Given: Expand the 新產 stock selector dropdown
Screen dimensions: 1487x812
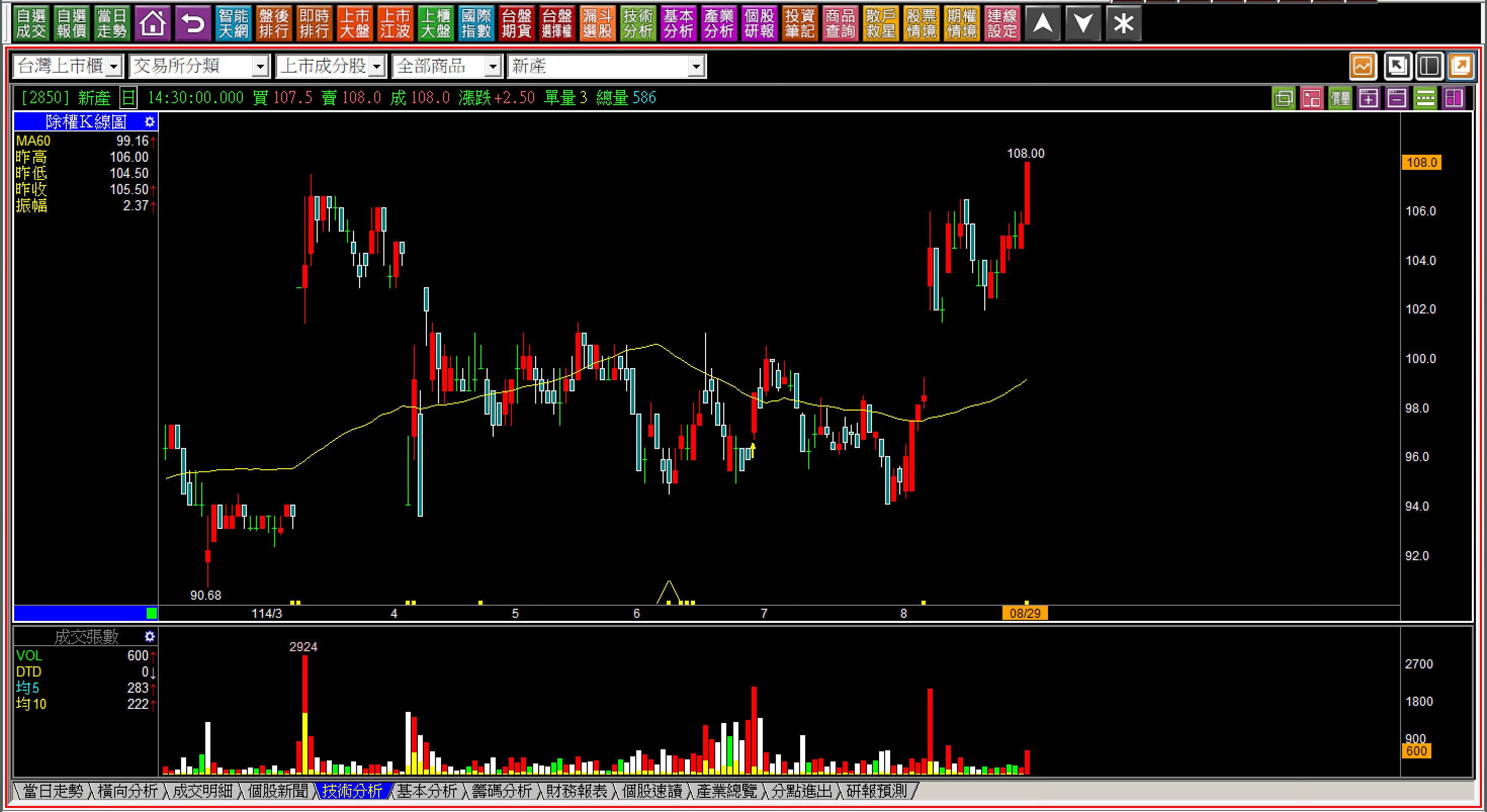Looking at the screenshot, I should [696, 67].
